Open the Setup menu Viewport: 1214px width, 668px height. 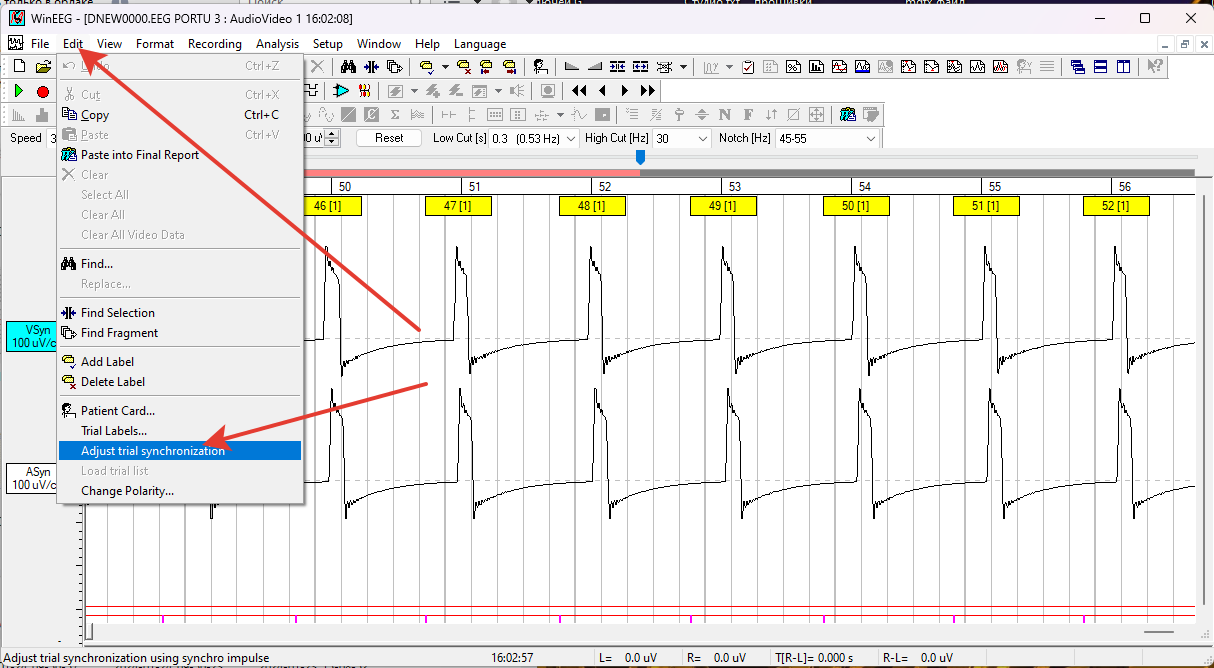click(x=327, y=44)
